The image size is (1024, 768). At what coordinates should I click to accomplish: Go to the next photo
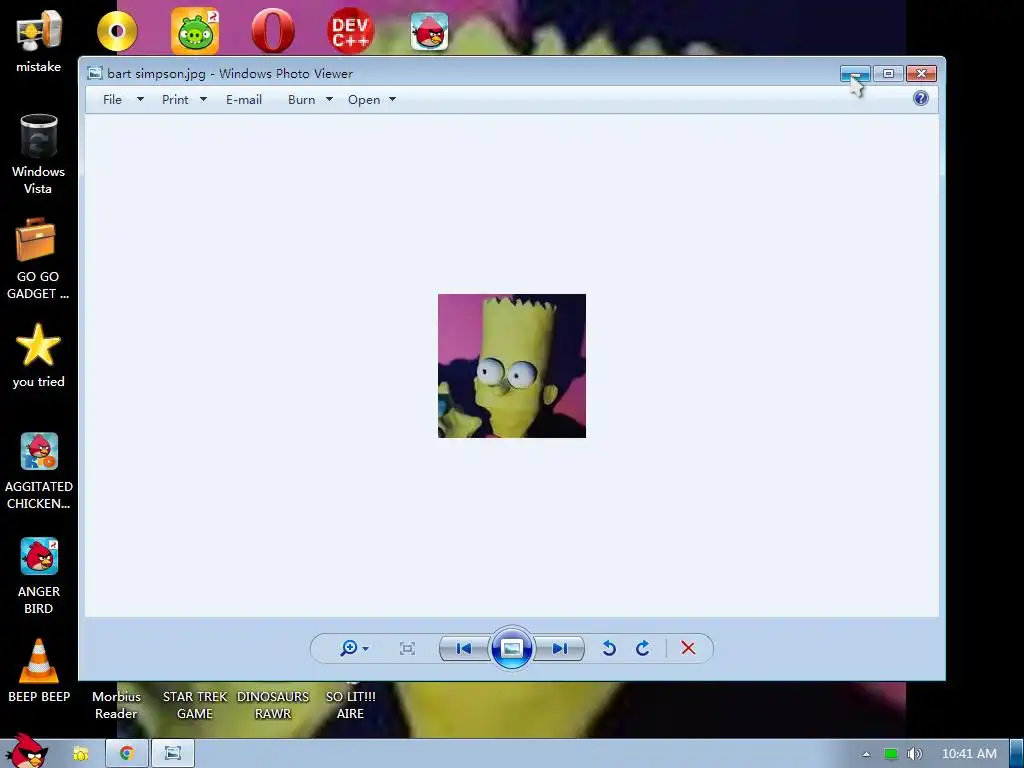click(x=560, y=648)
